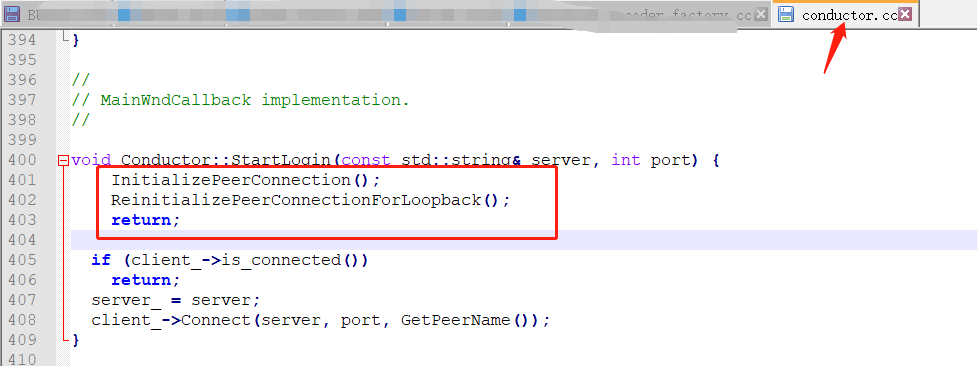Click the return keyword on line 403
The height and width of the screenshot is (366, 977).
coord(141,220)
